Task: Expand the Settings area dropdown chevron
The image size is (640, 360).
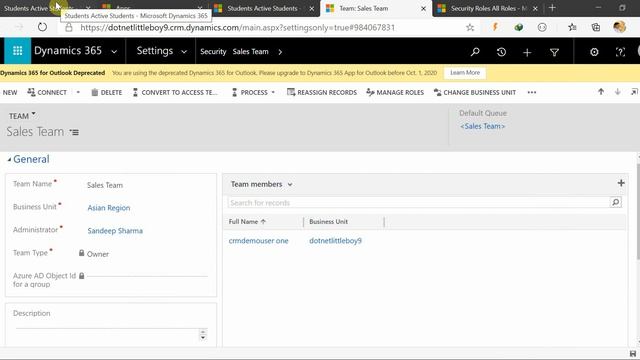Action: click(x=184, y=52)
